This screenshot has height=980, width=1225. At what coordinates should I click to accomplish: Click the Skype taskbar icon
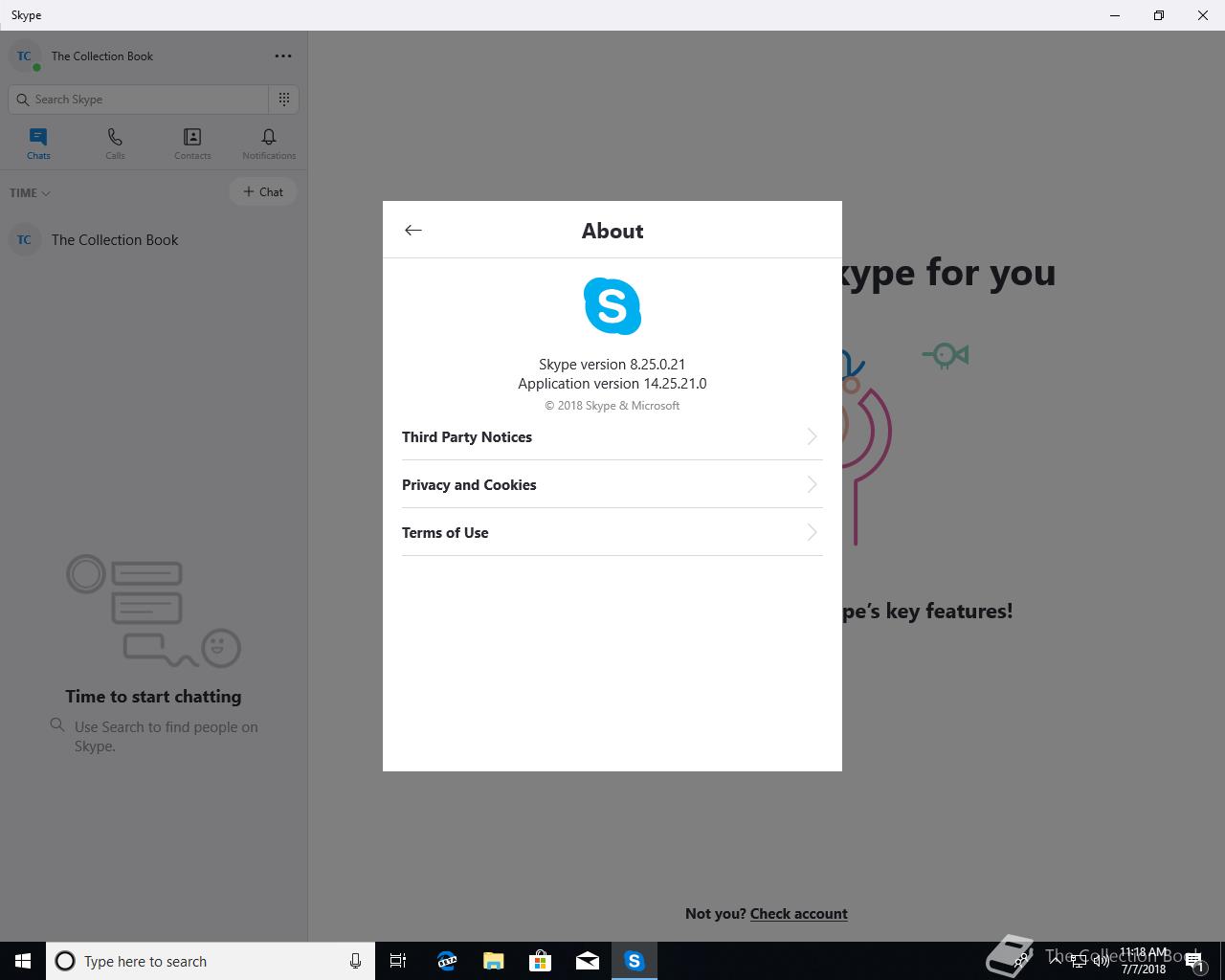[x=635, y=961]
